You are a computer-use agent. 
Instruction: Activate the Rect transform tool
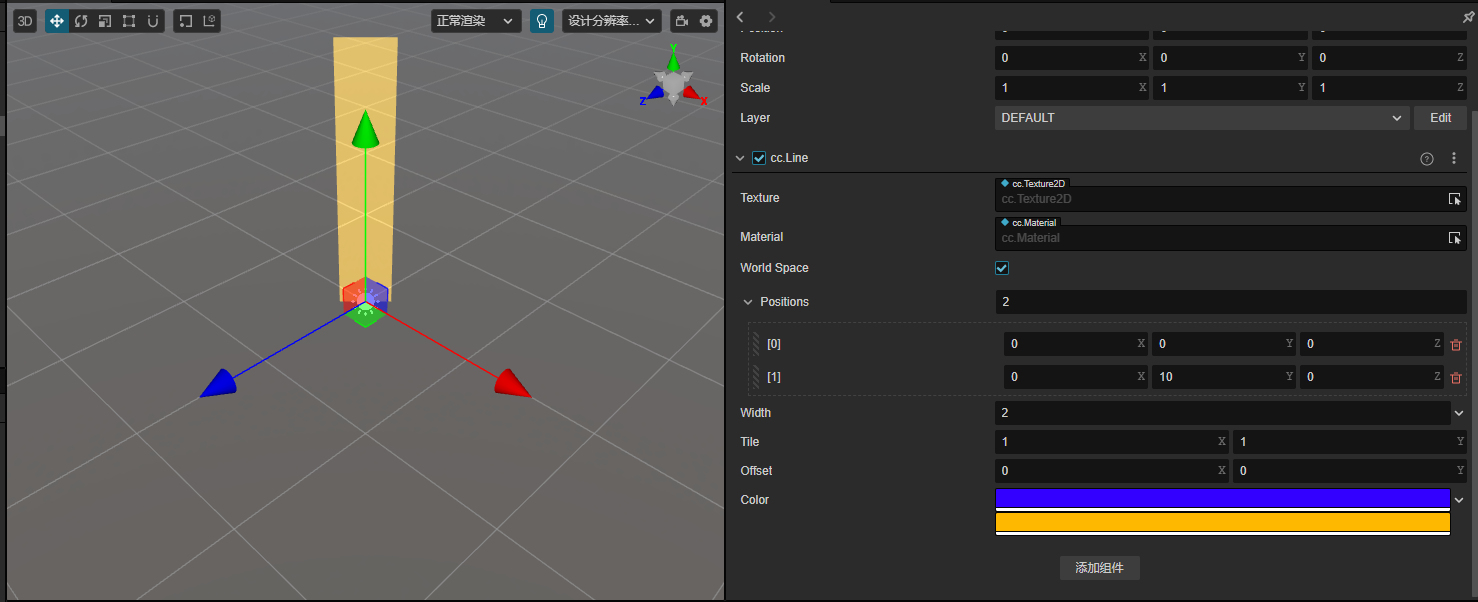(127, 20)
